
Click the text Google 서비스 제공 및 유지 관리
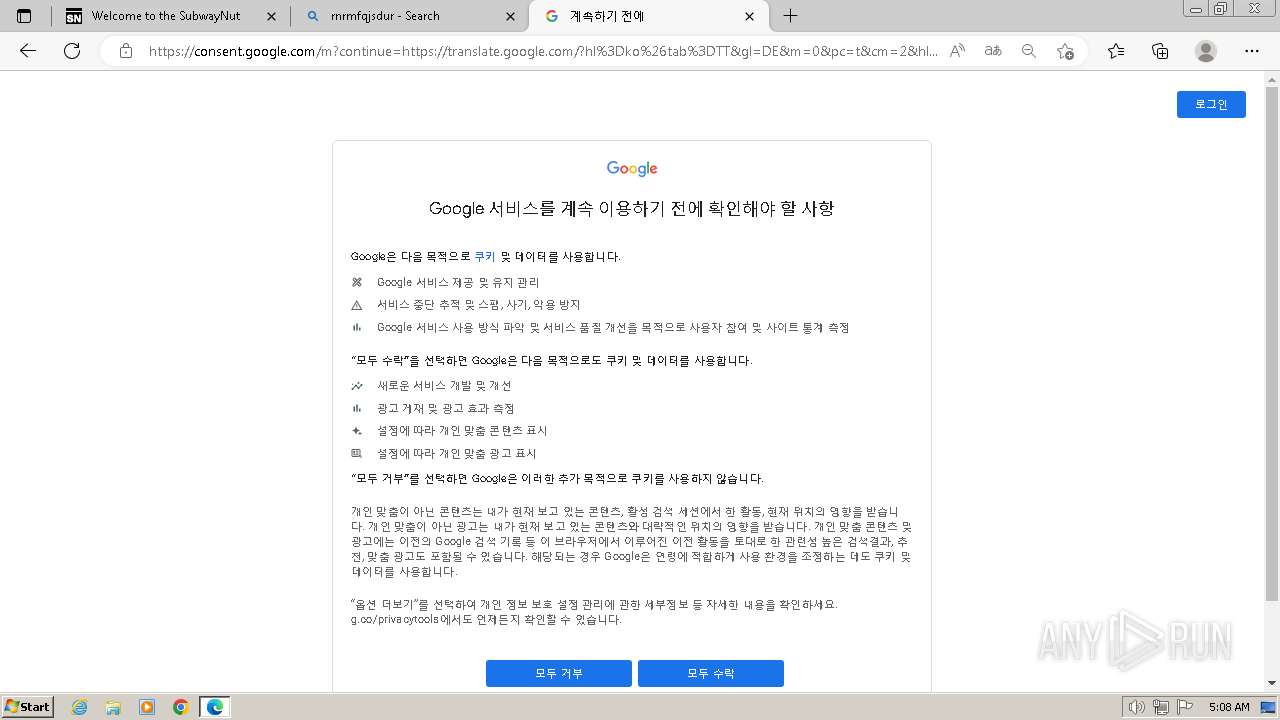458,283
